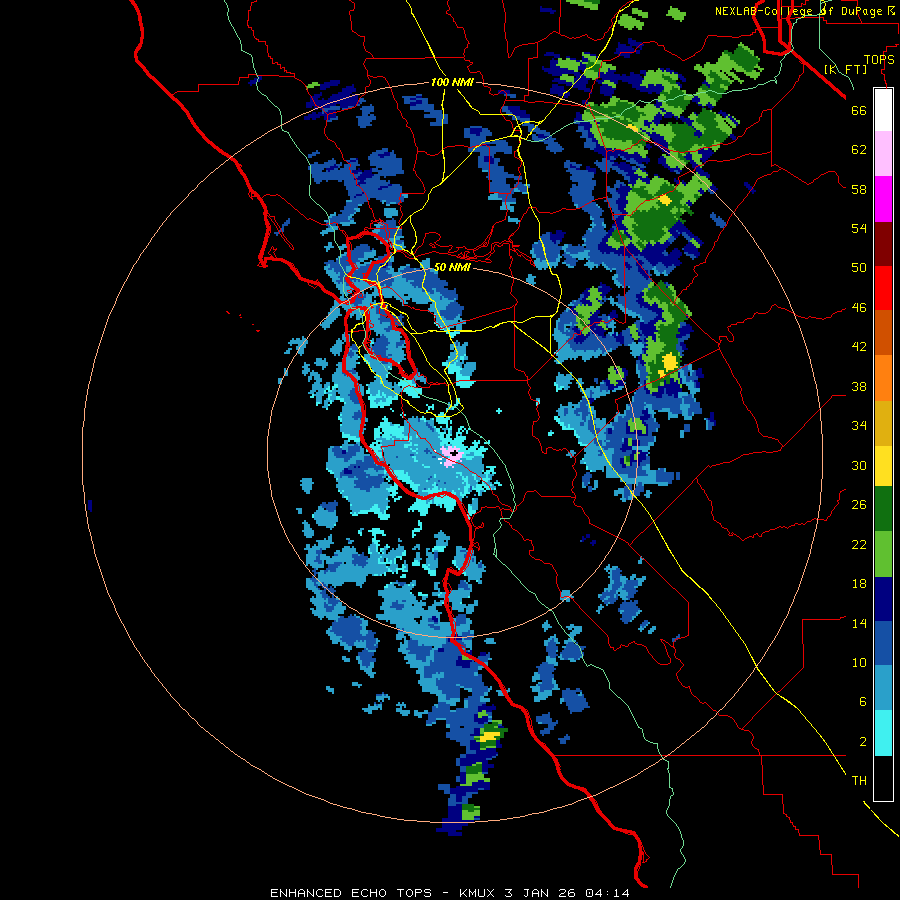This screenshot has height=900, width=900.
Task: Click the '34' legend value
Action: (859, 426)
